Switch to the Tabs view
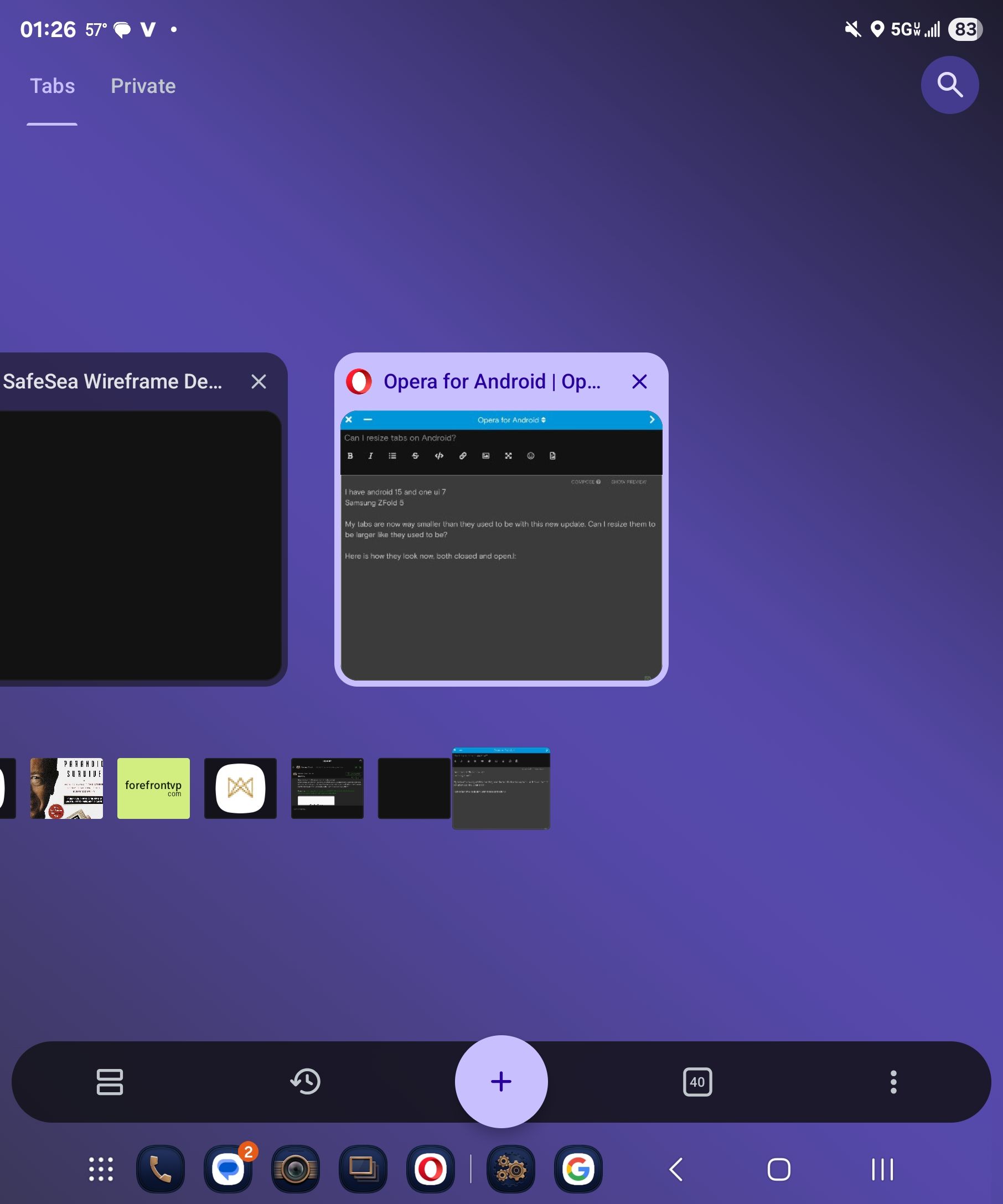This screenshot has height=1204, width=1003. click(52, 86)
